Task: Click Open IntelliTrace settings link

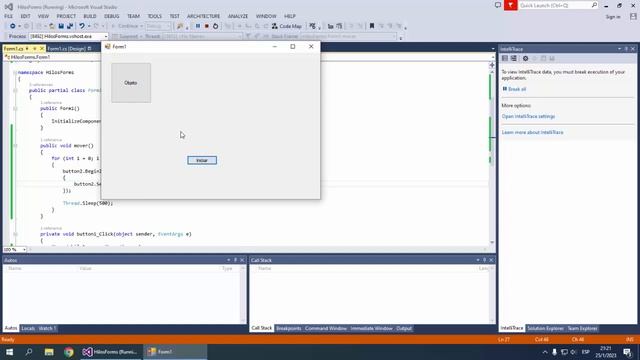Action: click(528, 116)
